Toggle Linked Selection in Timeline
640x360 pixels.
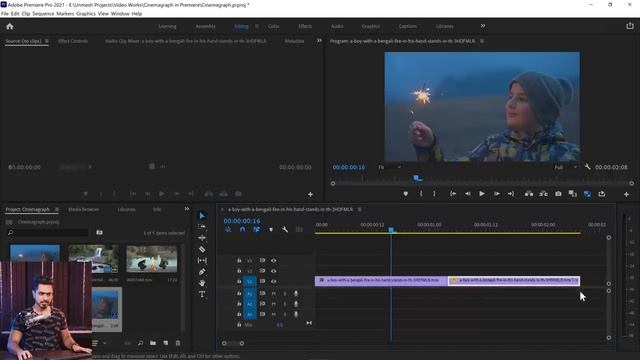pyautogui.click(x=256, y=230)
